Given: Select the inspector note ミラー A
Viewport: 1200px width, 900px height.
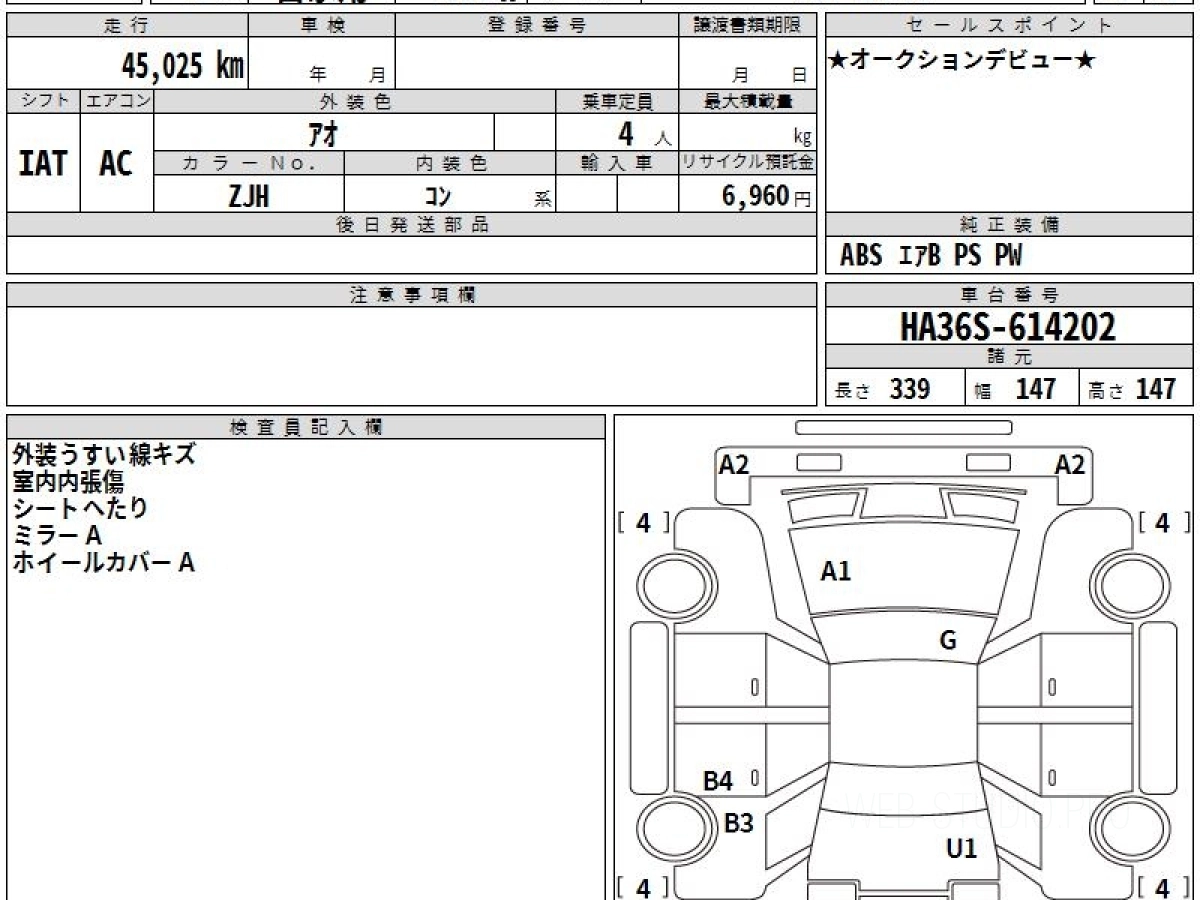Looking at the screenshot, I should (x=58, y=535).
